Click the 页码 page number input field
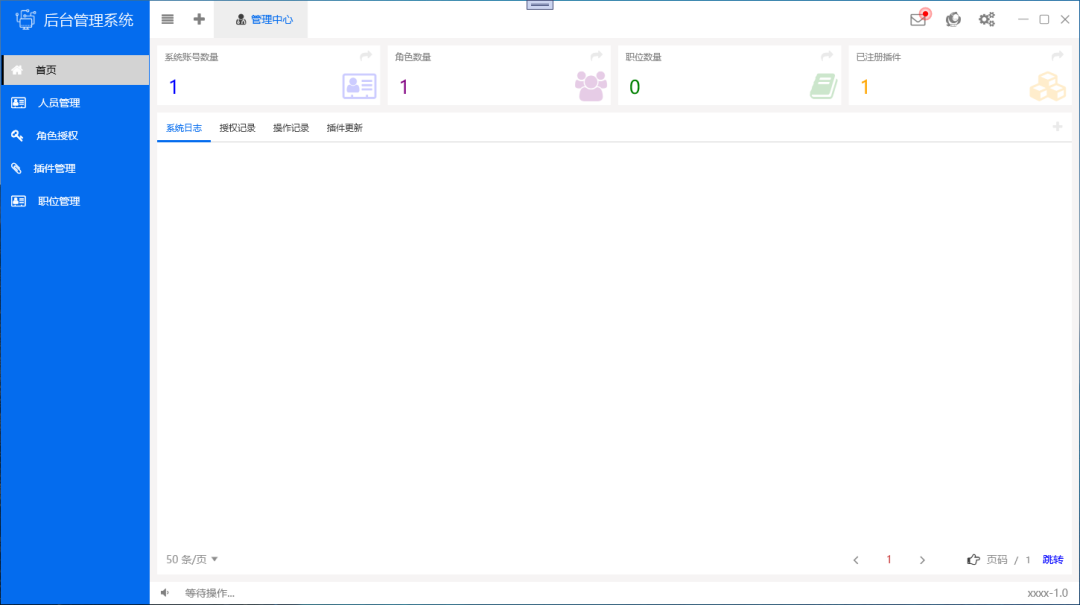 click(x=1000, y=560)
